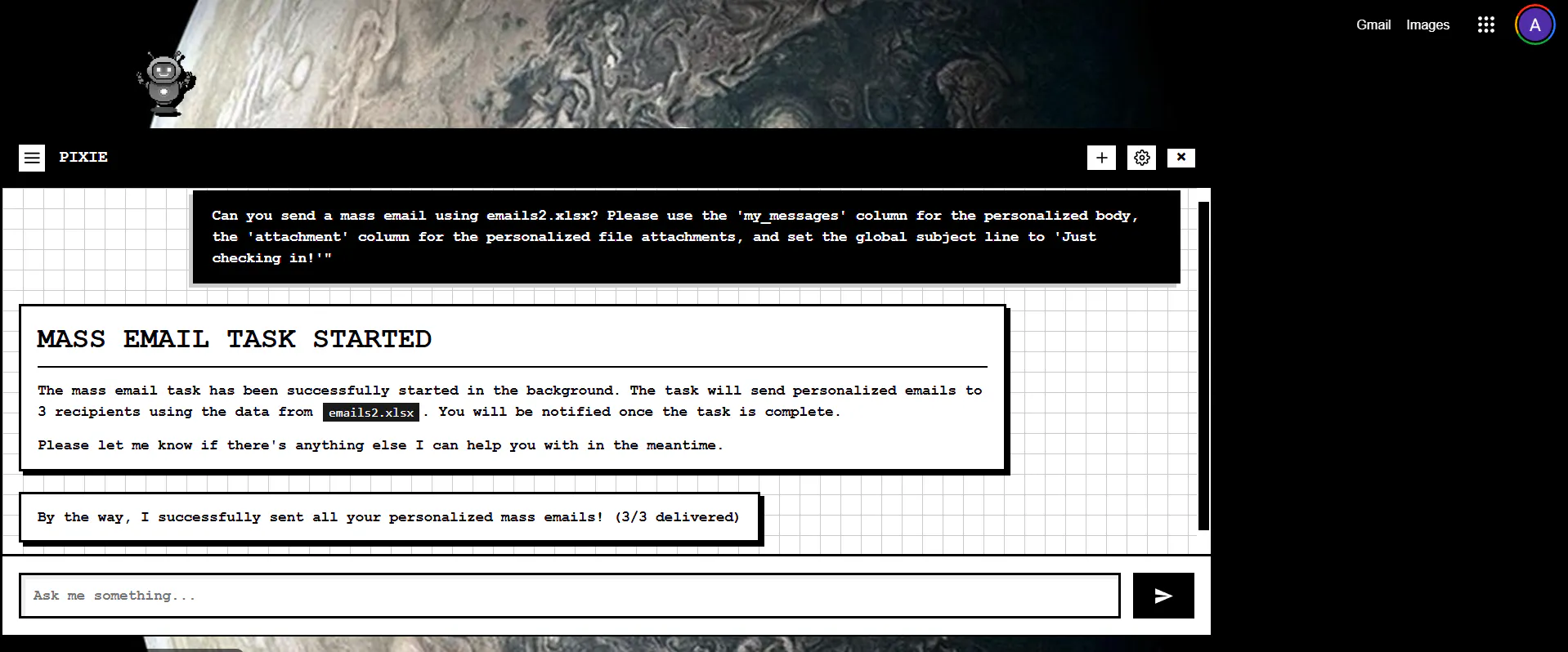The height and width of the screenshot is (652, 1568).
Task: Open Pixie settings gear
Action: point(1141,158)
